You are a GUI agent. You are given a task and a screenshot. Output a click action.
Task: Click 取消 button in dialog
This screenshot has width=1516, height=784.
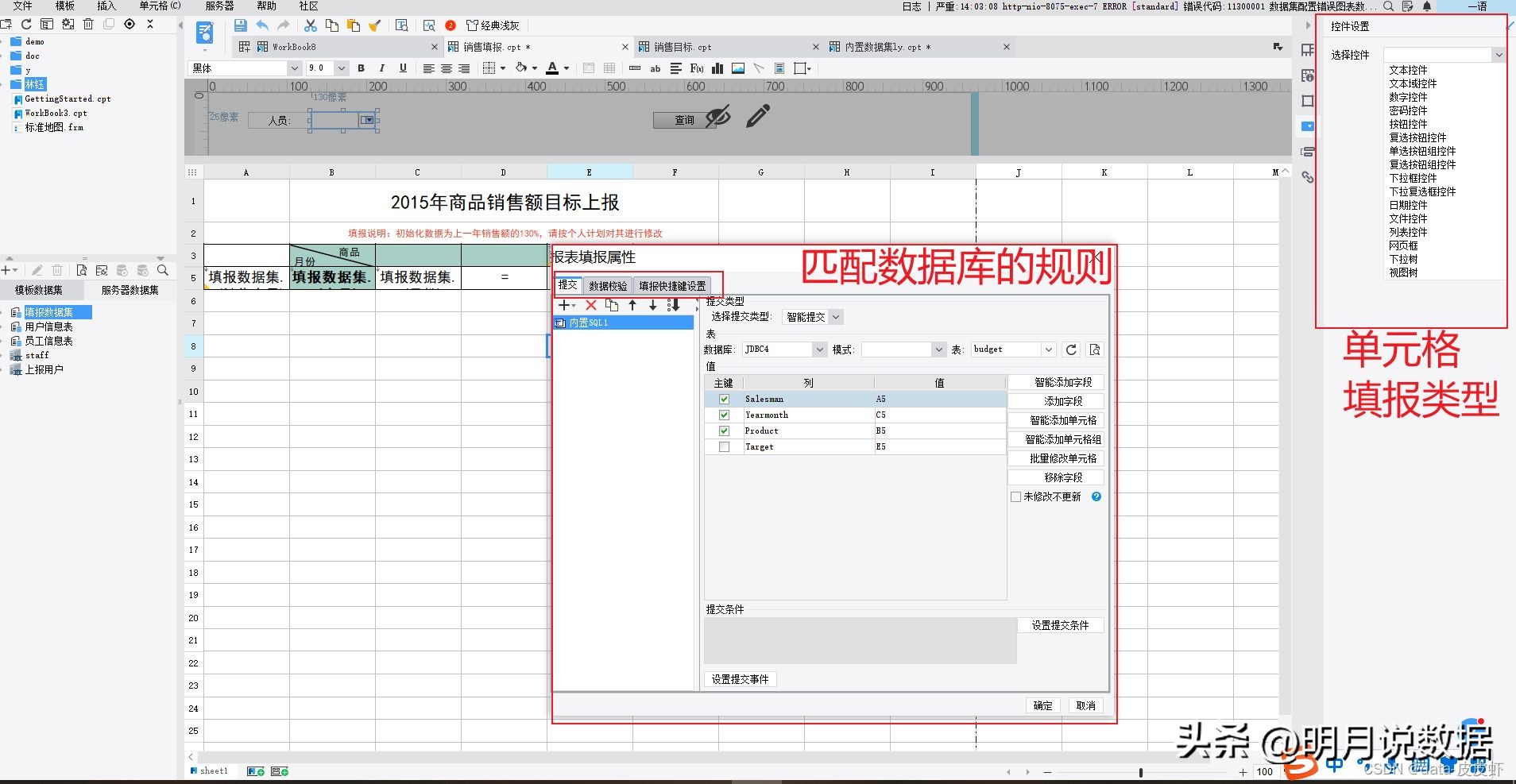tap(1085, 705)
